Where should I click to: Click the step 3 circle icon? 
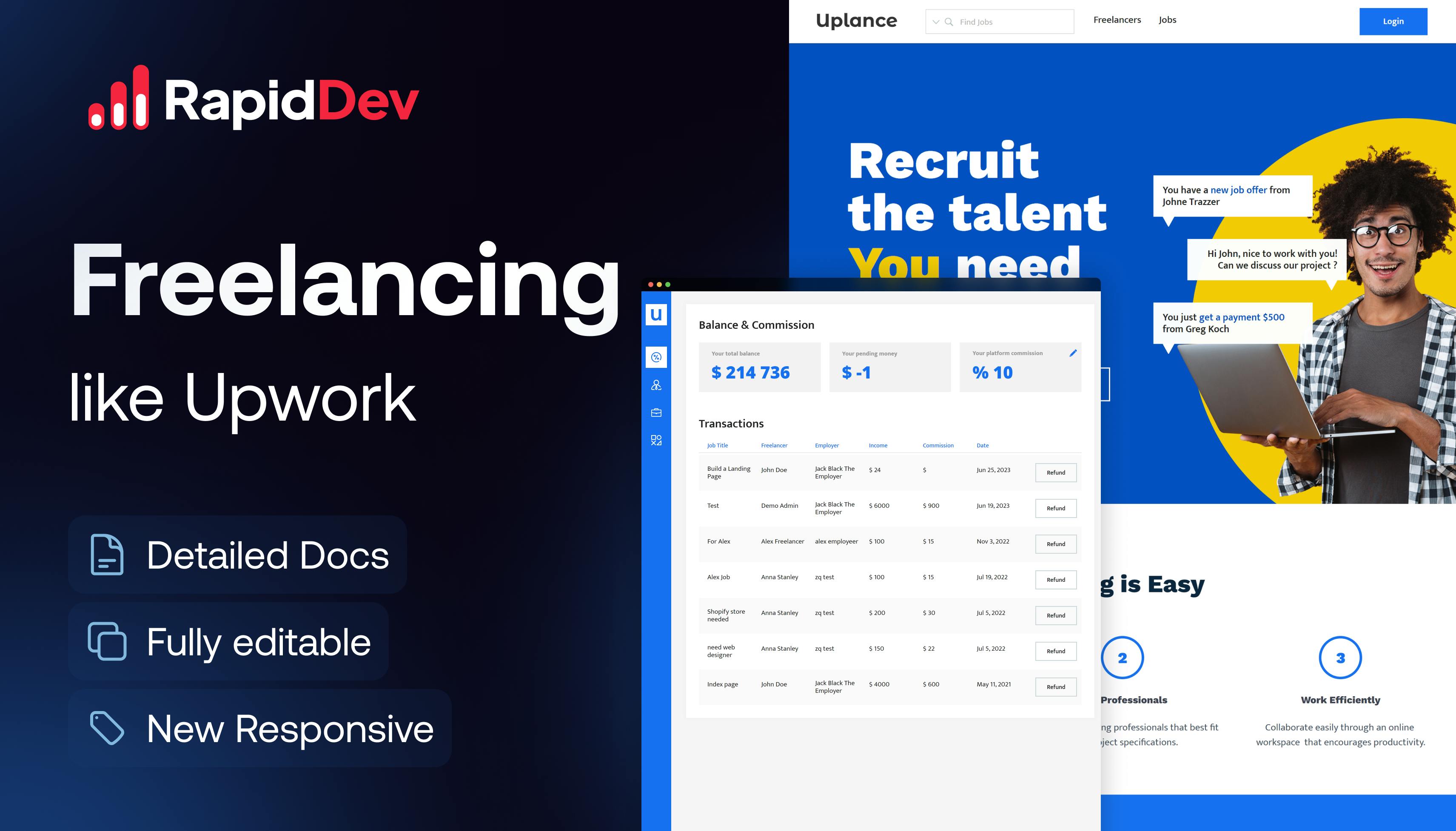1340,657
